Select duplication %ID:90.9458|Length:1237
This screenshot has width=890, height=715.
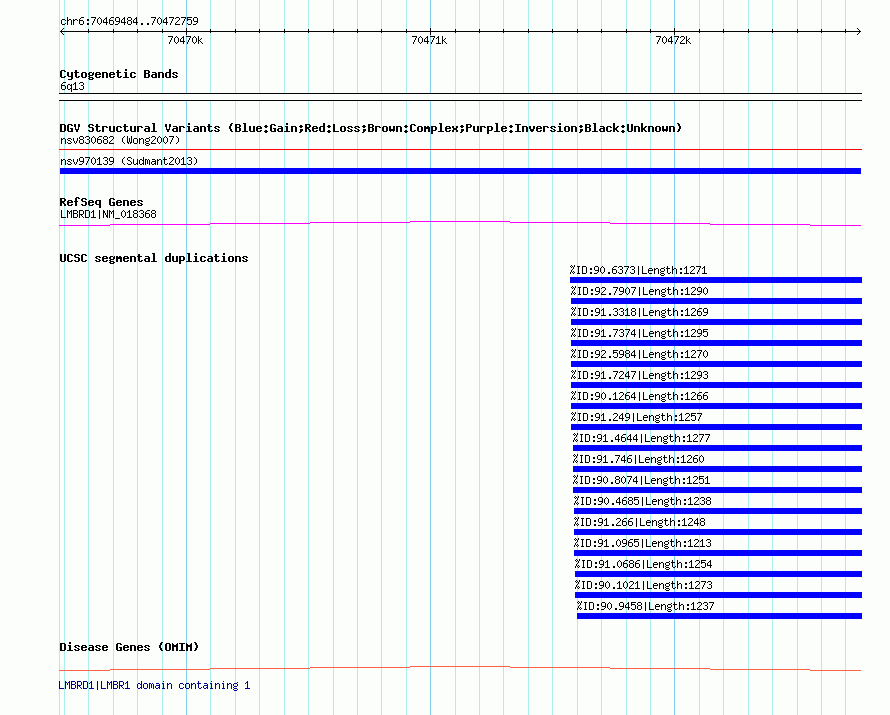tap(645, 606)
